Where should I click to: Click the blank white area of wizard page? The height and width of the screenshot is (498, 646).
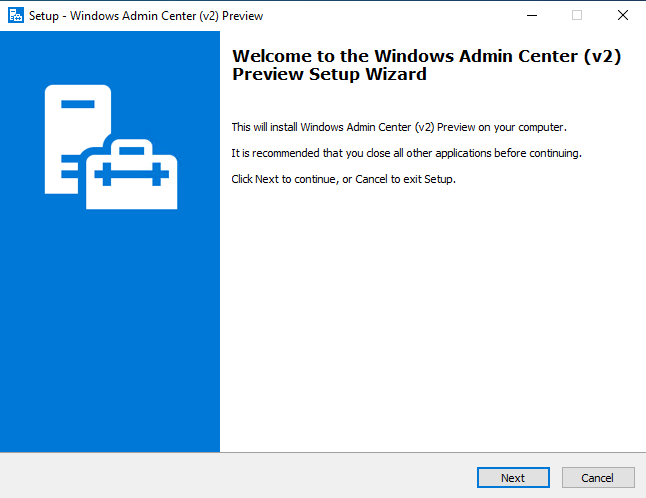433,317
